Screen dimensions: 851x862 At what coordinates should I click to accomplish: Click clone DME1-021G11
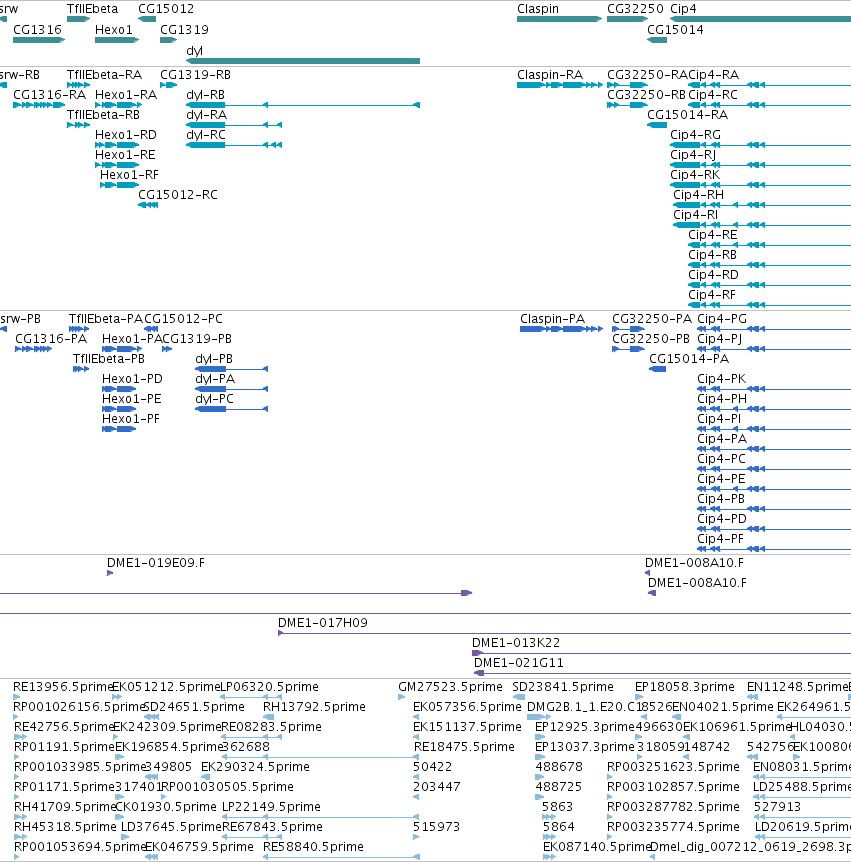662,673
